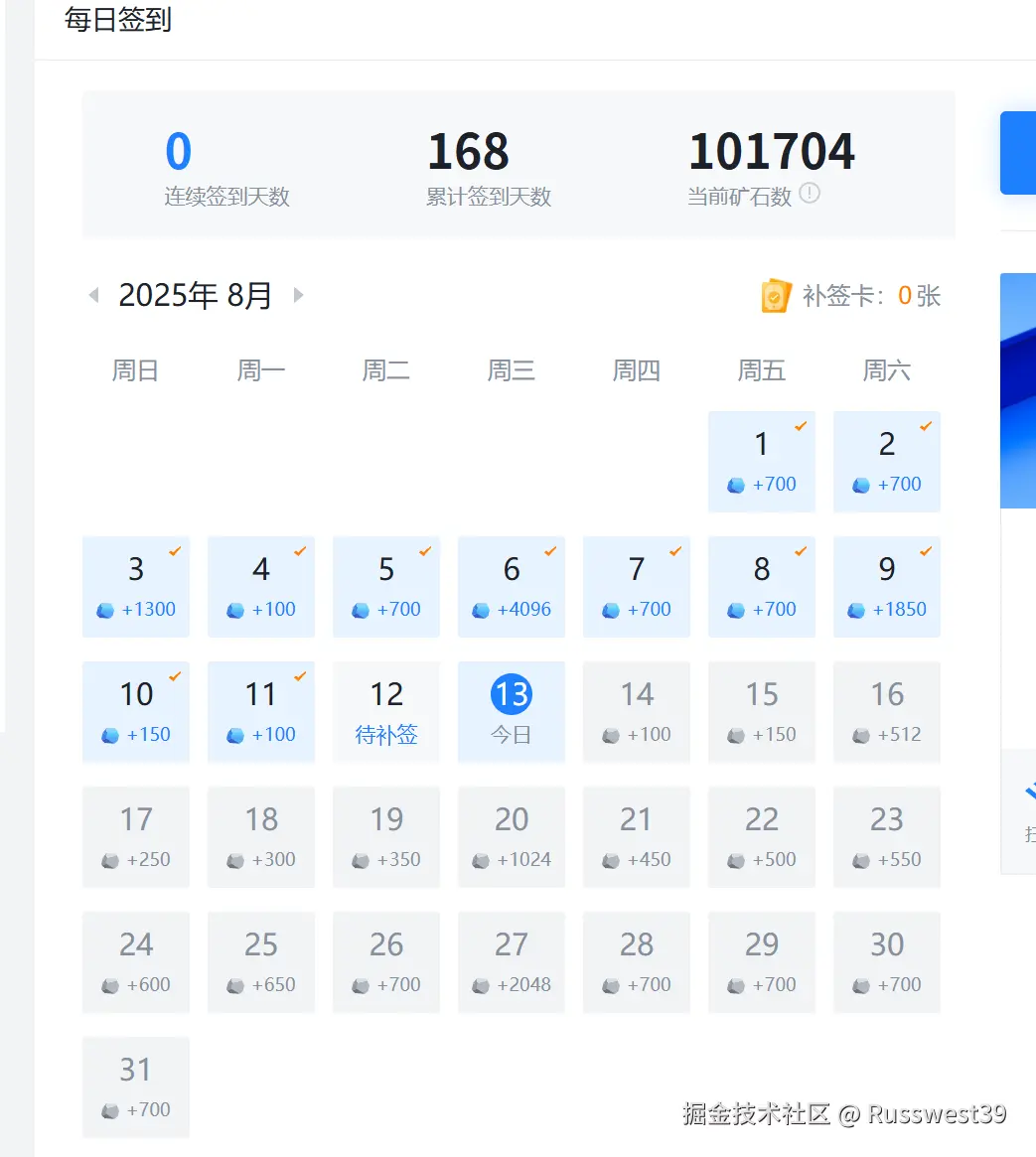
Task: Select the August 3 cell with +1300
Action: point(136,586)
